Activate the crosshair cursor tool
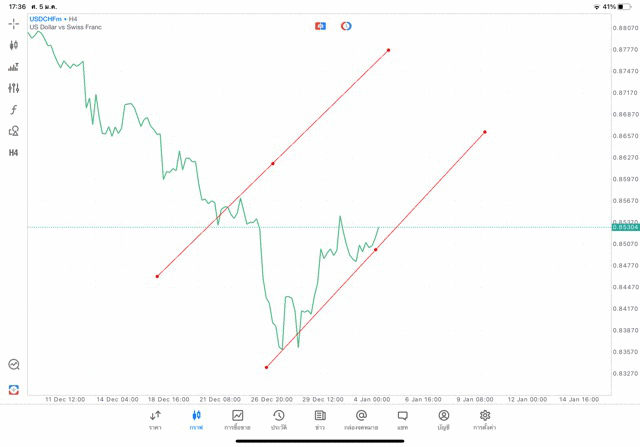The image size is (640, 447). 14,24
